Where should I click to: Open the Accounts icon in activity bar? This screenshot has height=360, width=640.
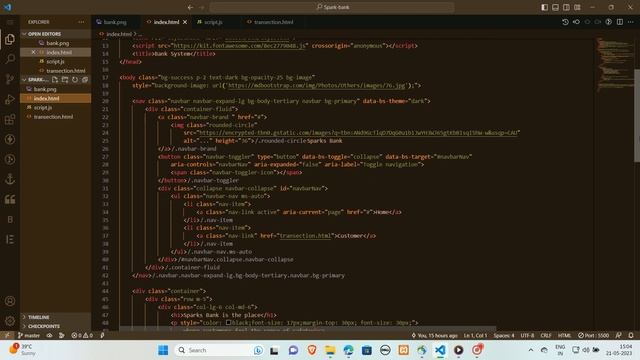click(x=10, y=301)
